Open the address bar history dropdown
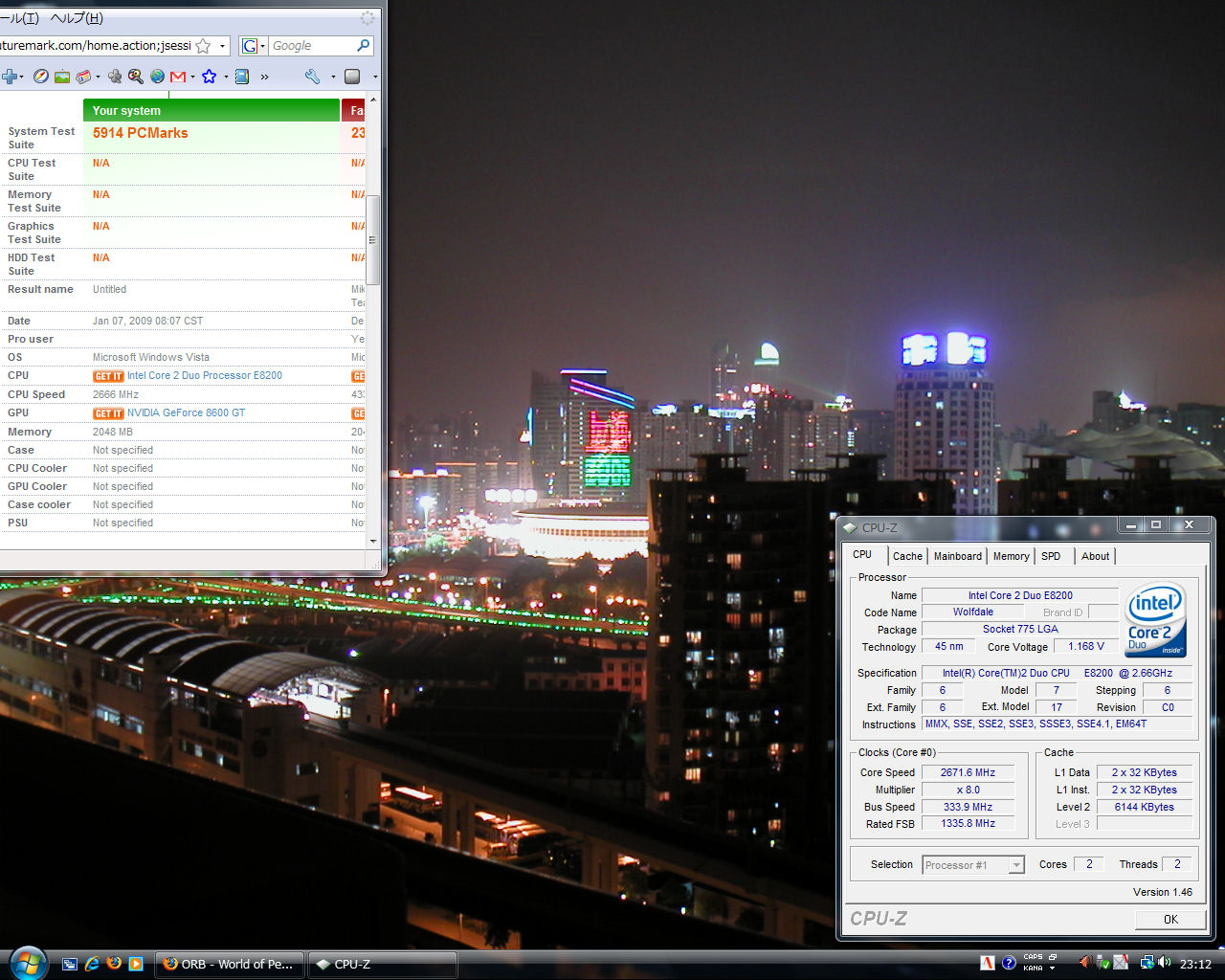The width and height of the screenshot is (1225, 980). pos(222,46)
